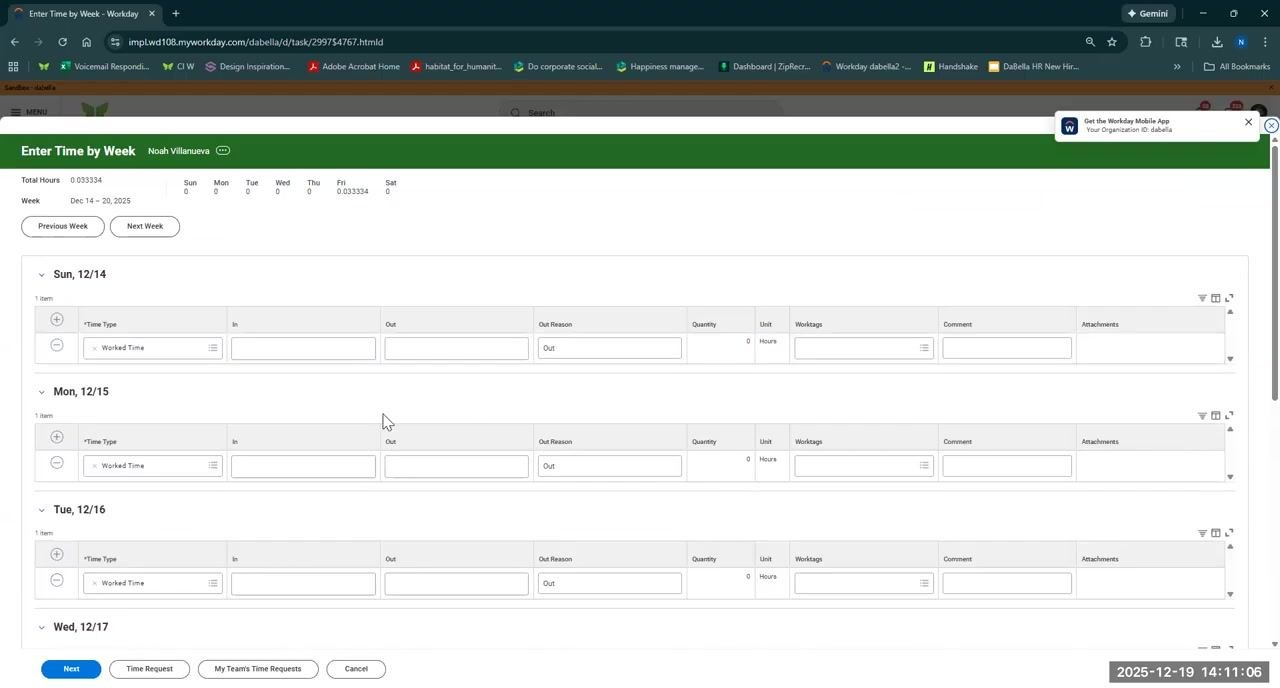The height and width of the screenshot is (688, 1280).
Task: Open Time Type prompt list for Mon, 12/15
Action: (x=213, y=466)
